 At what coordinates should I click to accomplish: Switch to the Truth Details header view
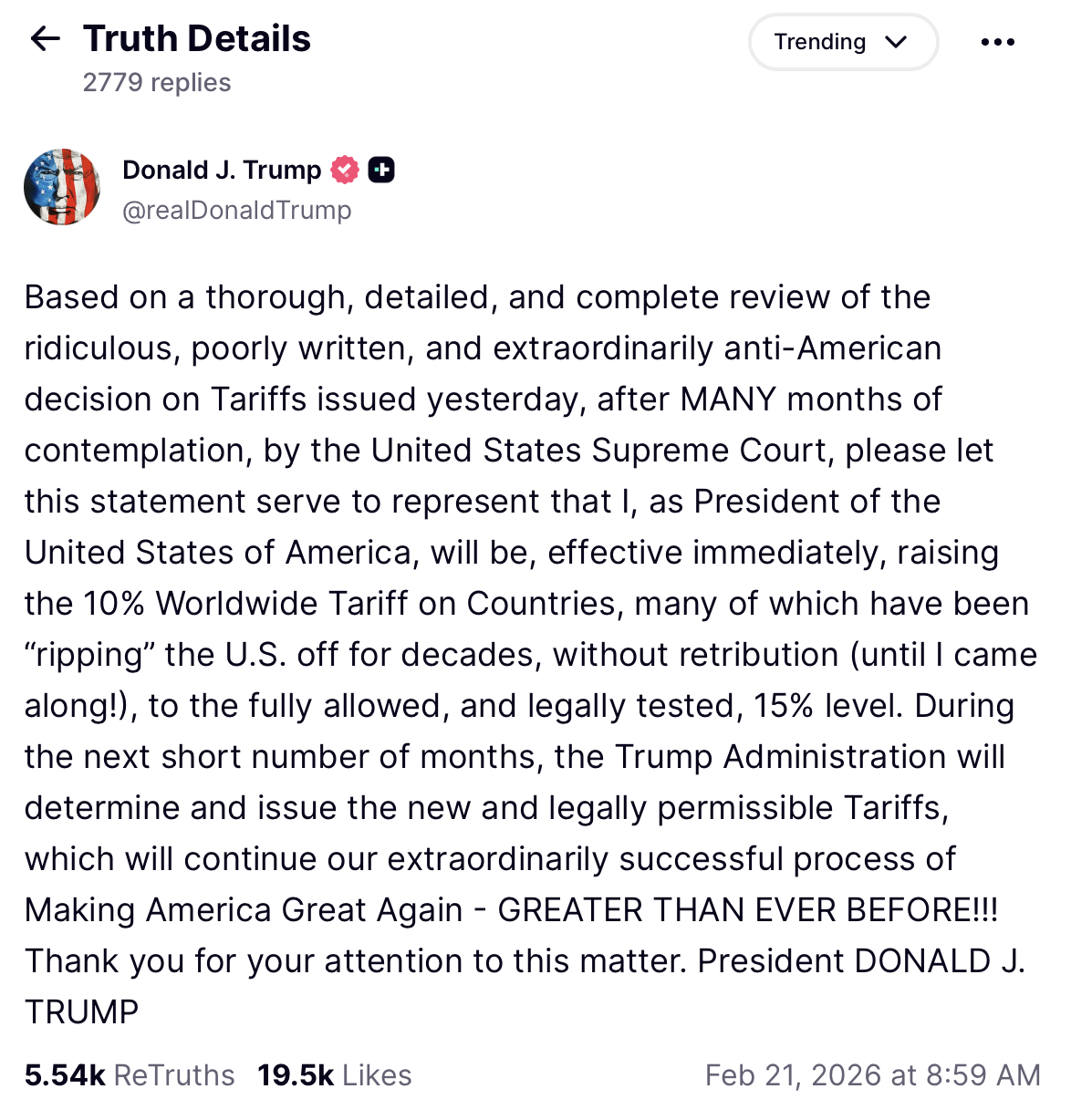pyautogui.click(x=196, y=38)
